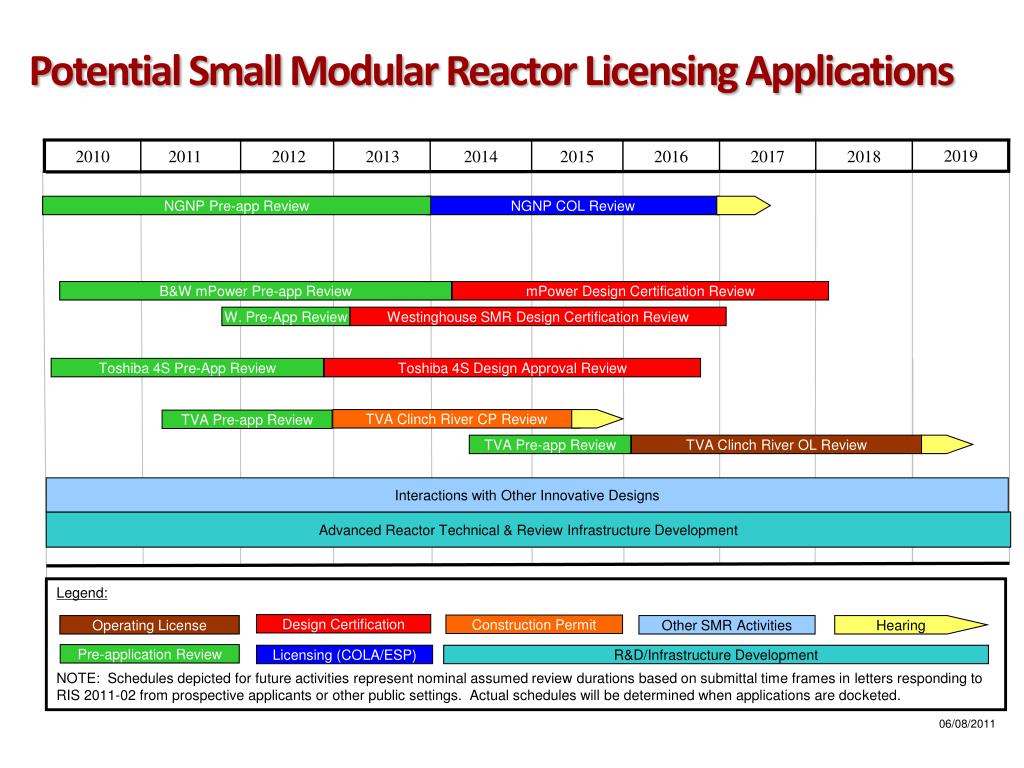Click the mPower Design Certification Review bar

(x=640, y=291)
